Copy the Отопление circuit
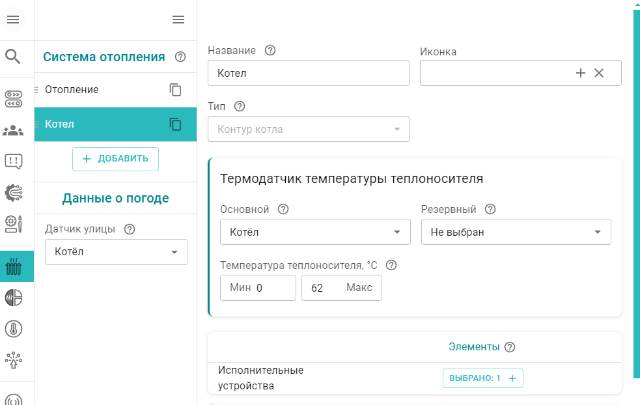Screen dimensions: 640x405 pos(175,90)
